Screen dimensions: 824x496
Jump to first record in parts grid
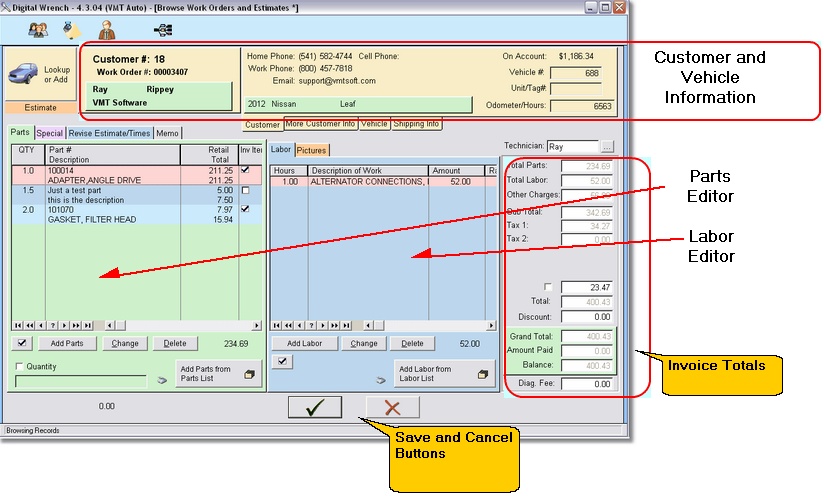pos(18,326)
